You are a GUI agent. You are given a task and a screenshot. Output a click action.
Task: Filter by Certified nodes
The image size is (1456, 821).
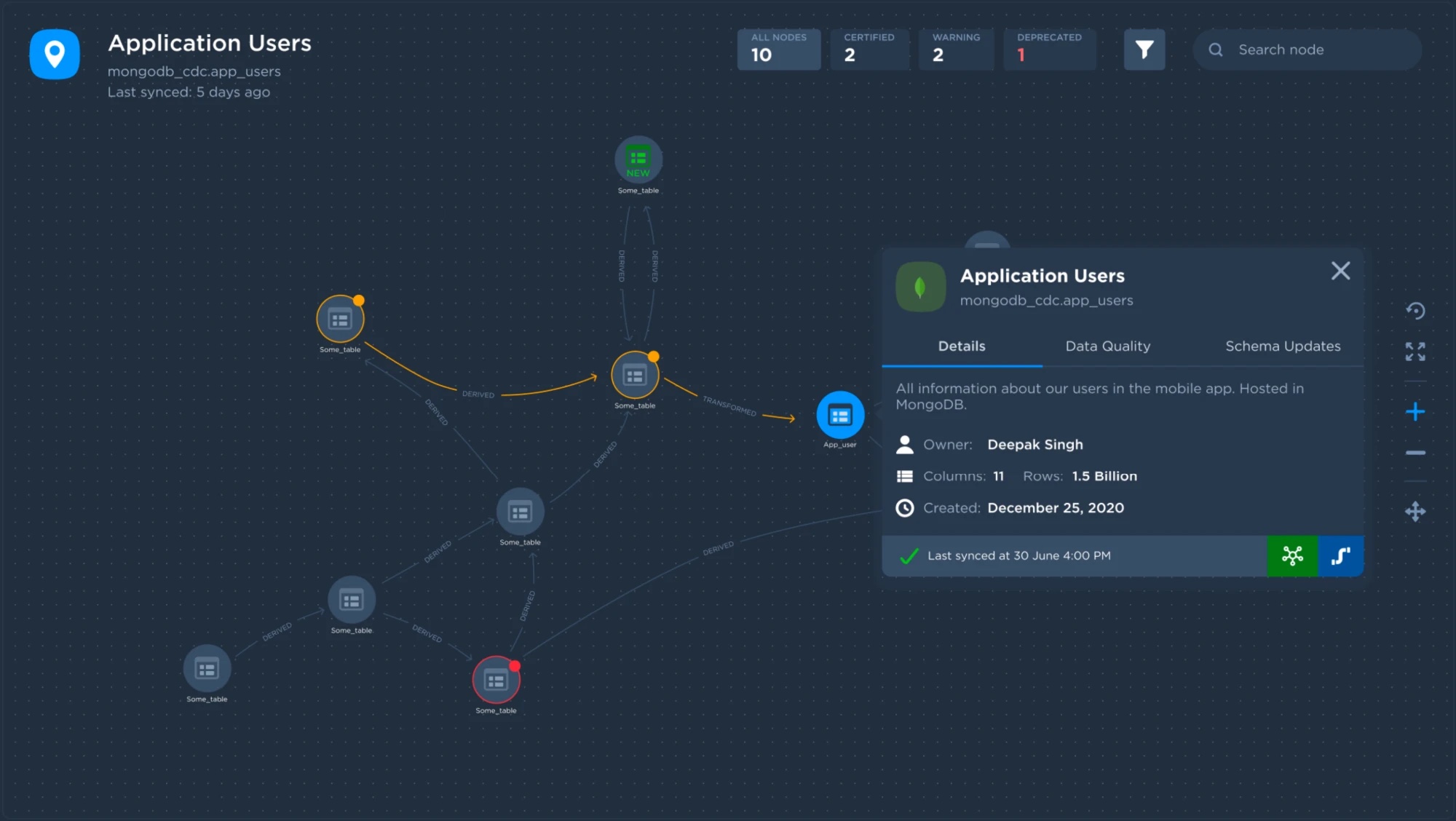(x=870, y=49)
